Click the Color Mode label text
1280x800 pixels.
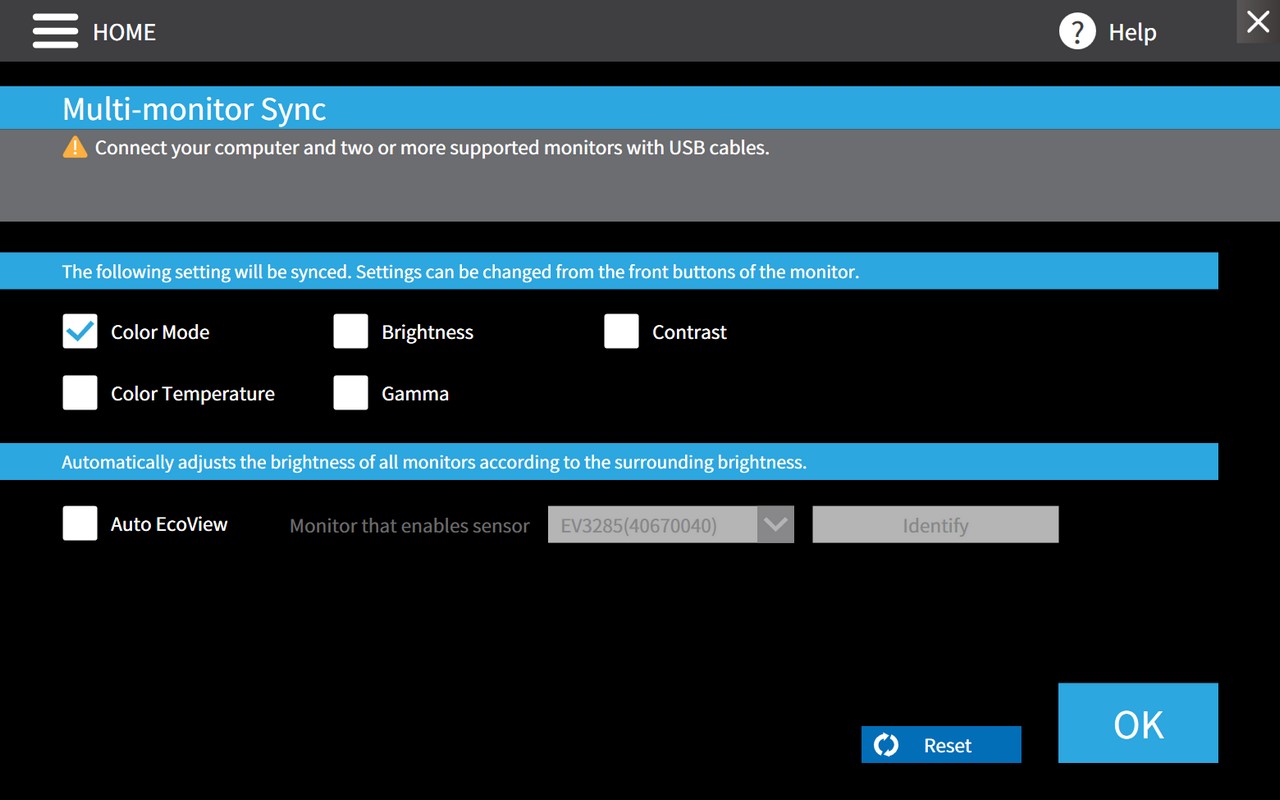[160, 332]
